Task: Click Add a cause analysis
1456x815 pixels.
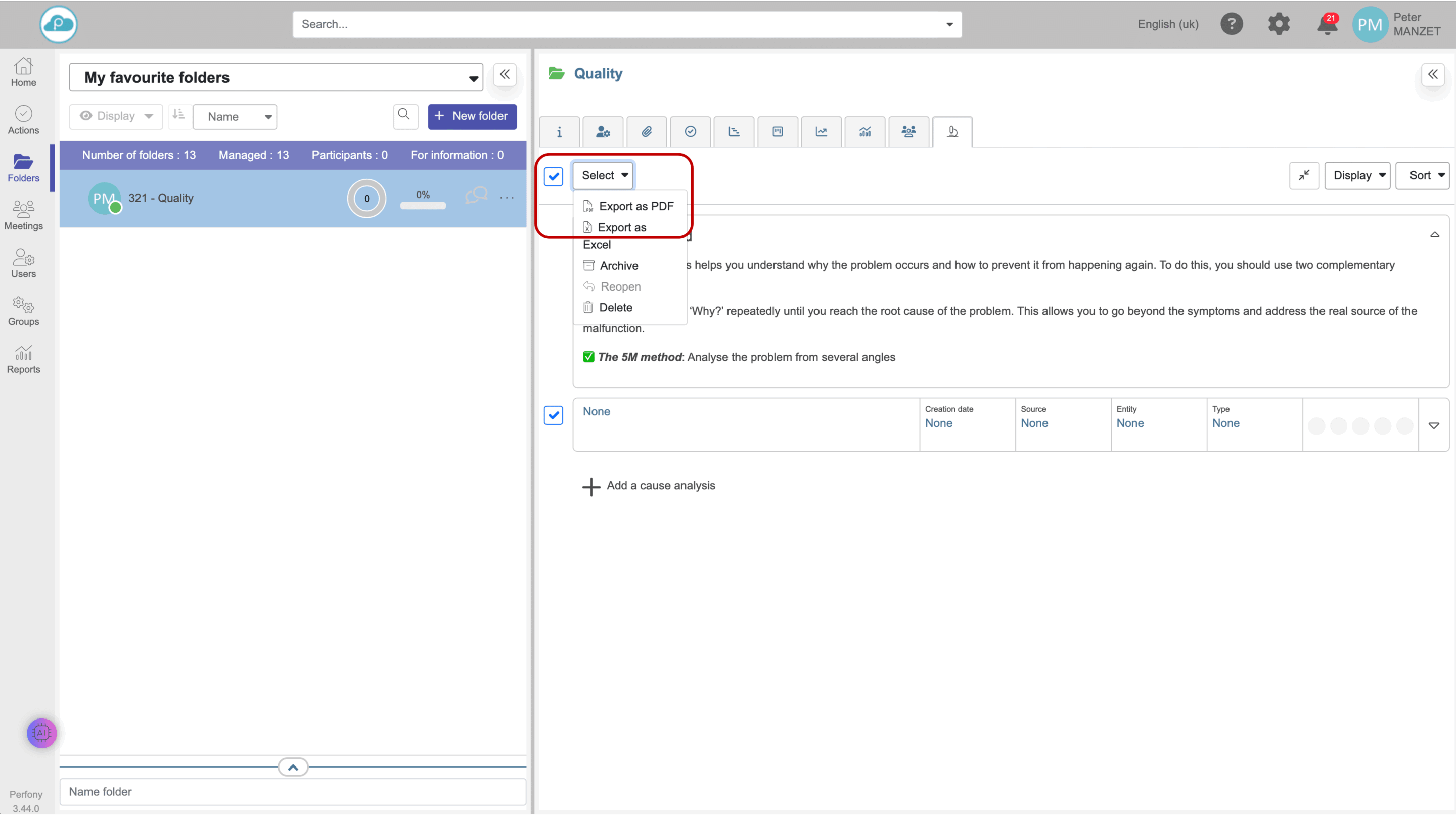Action: click(649, 485)
